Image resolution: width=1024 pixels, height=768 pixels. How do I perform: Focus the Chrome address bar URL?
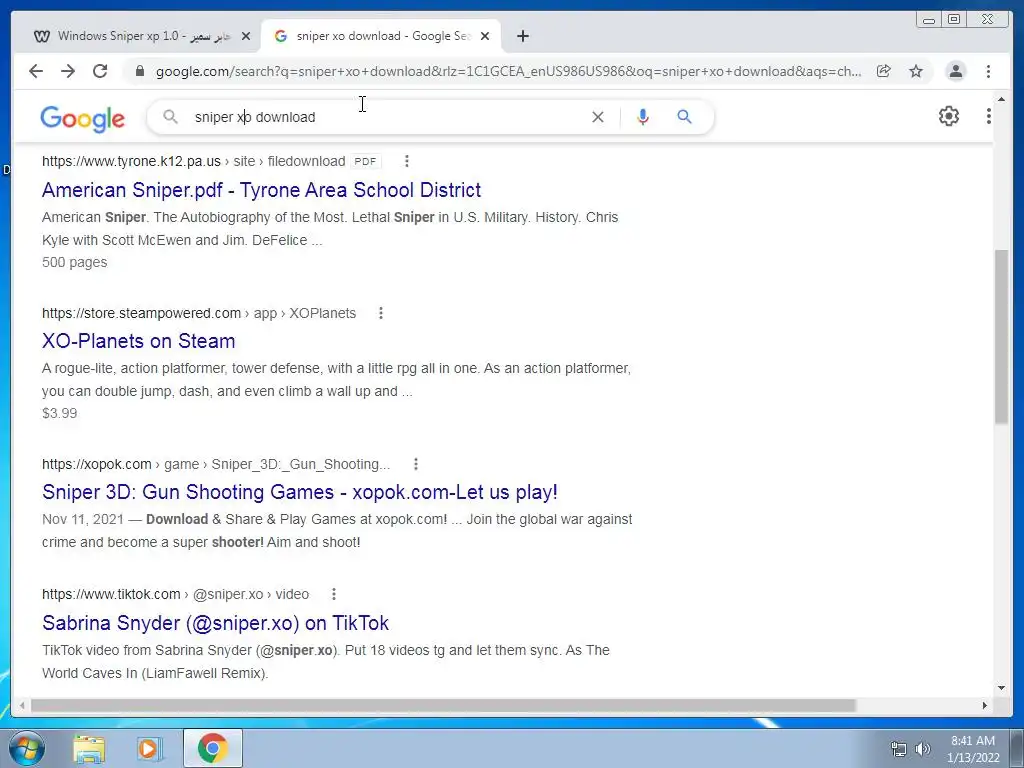tap(508, 71)
